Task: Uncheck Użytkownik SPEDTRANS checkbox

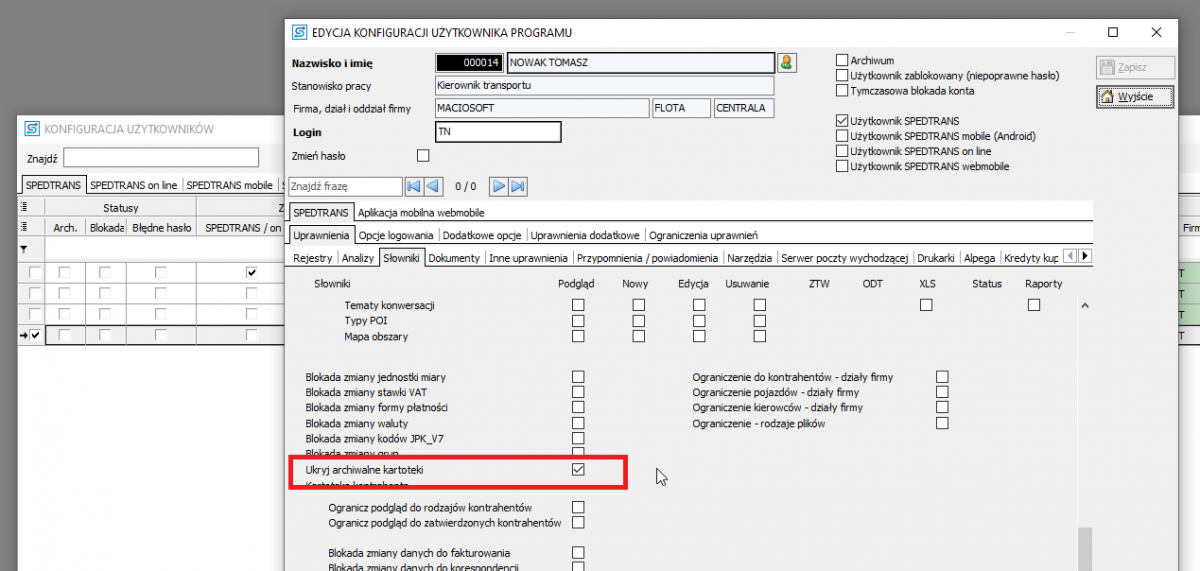Action: 842,121
